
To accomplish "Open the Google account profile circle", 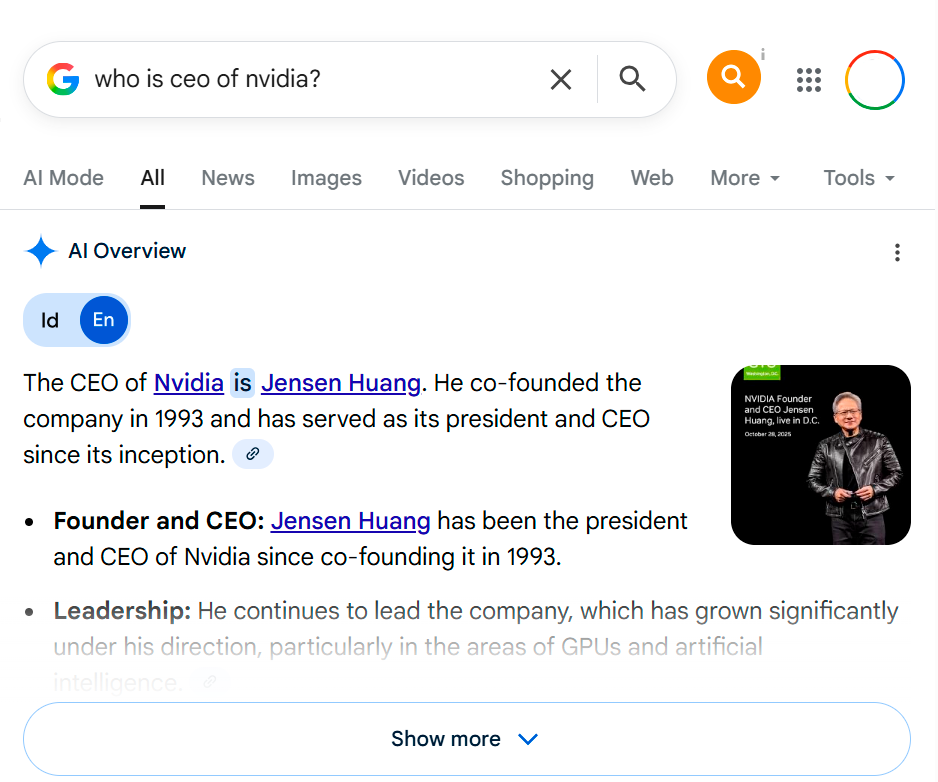I will click(x=875, y=80).
